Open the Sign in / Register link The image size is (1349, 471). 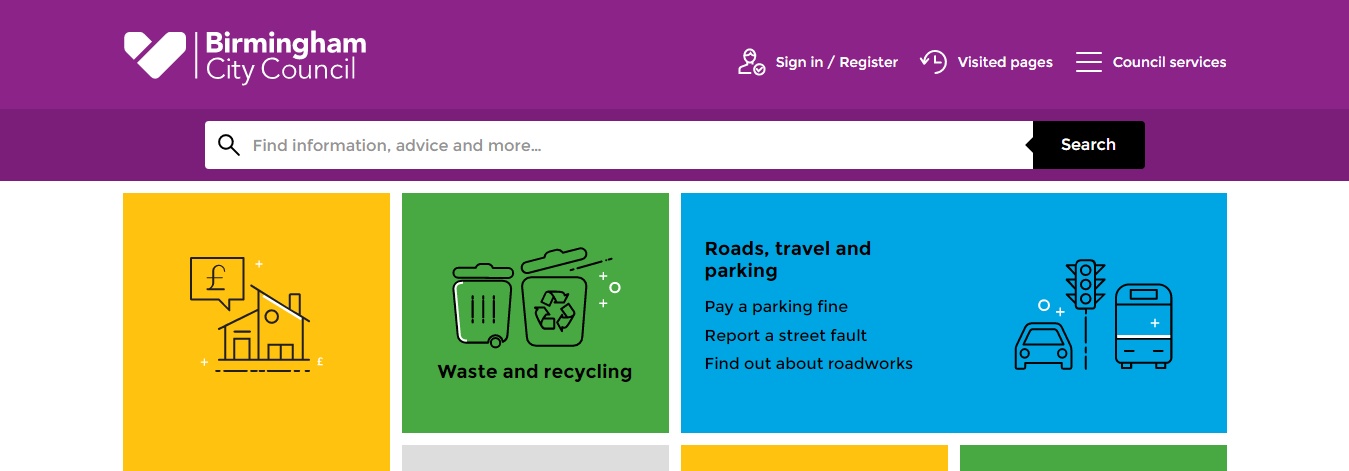click(837, 62)
